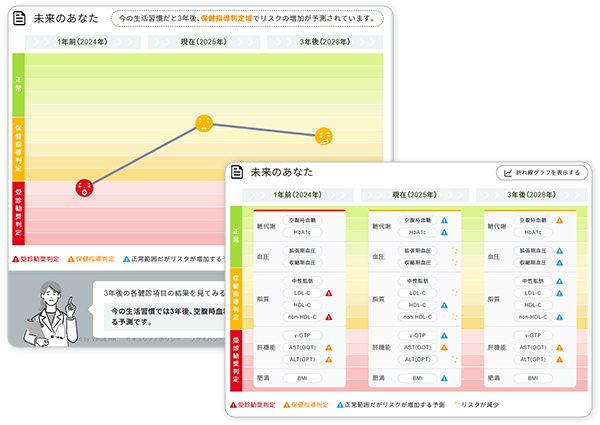The image size is (600, 425).
Task: Click the orange face marker at 2025 peak
Action: (203, 124)
